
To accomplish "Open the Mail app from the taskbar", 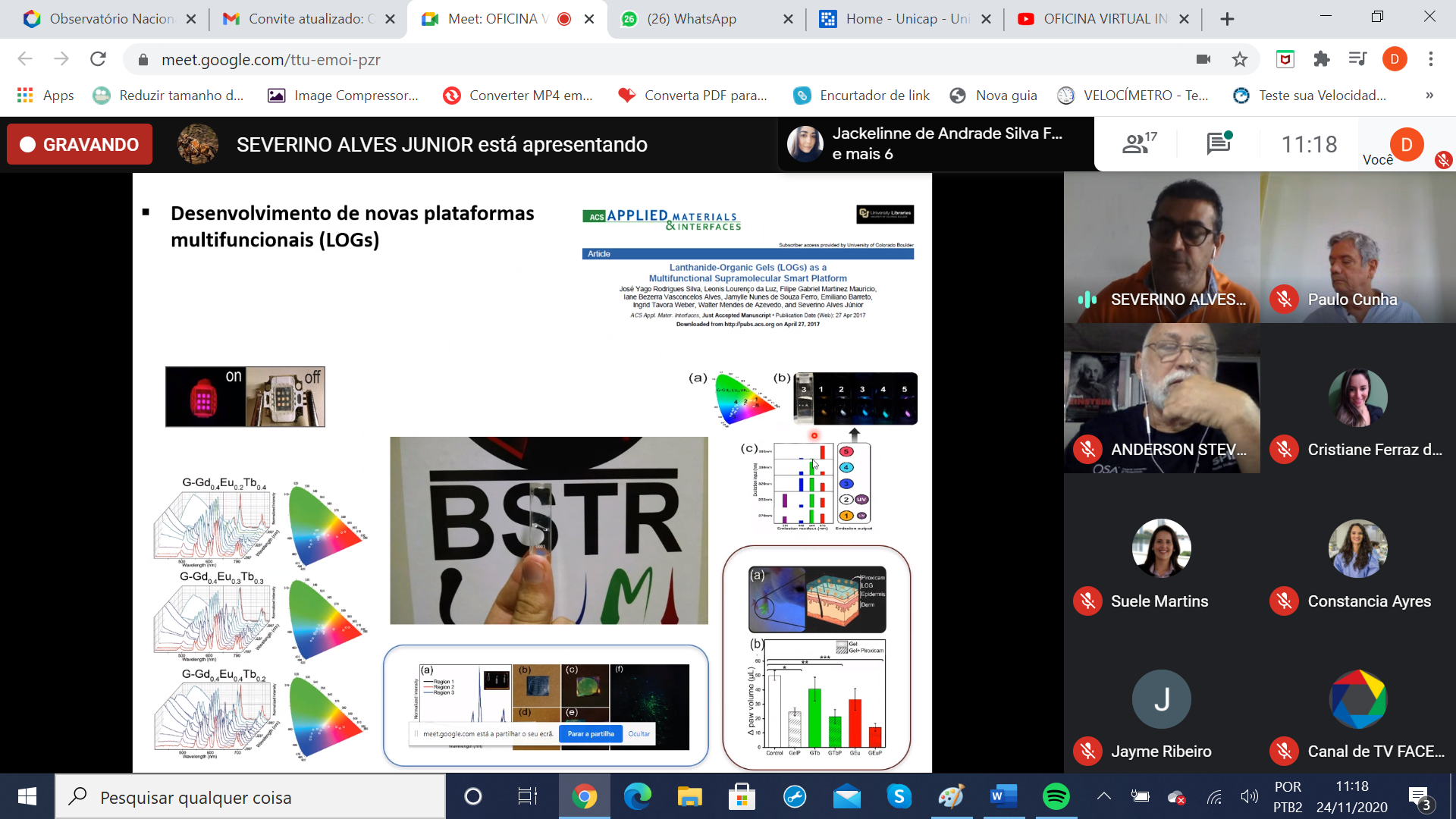I will (846, 797).
